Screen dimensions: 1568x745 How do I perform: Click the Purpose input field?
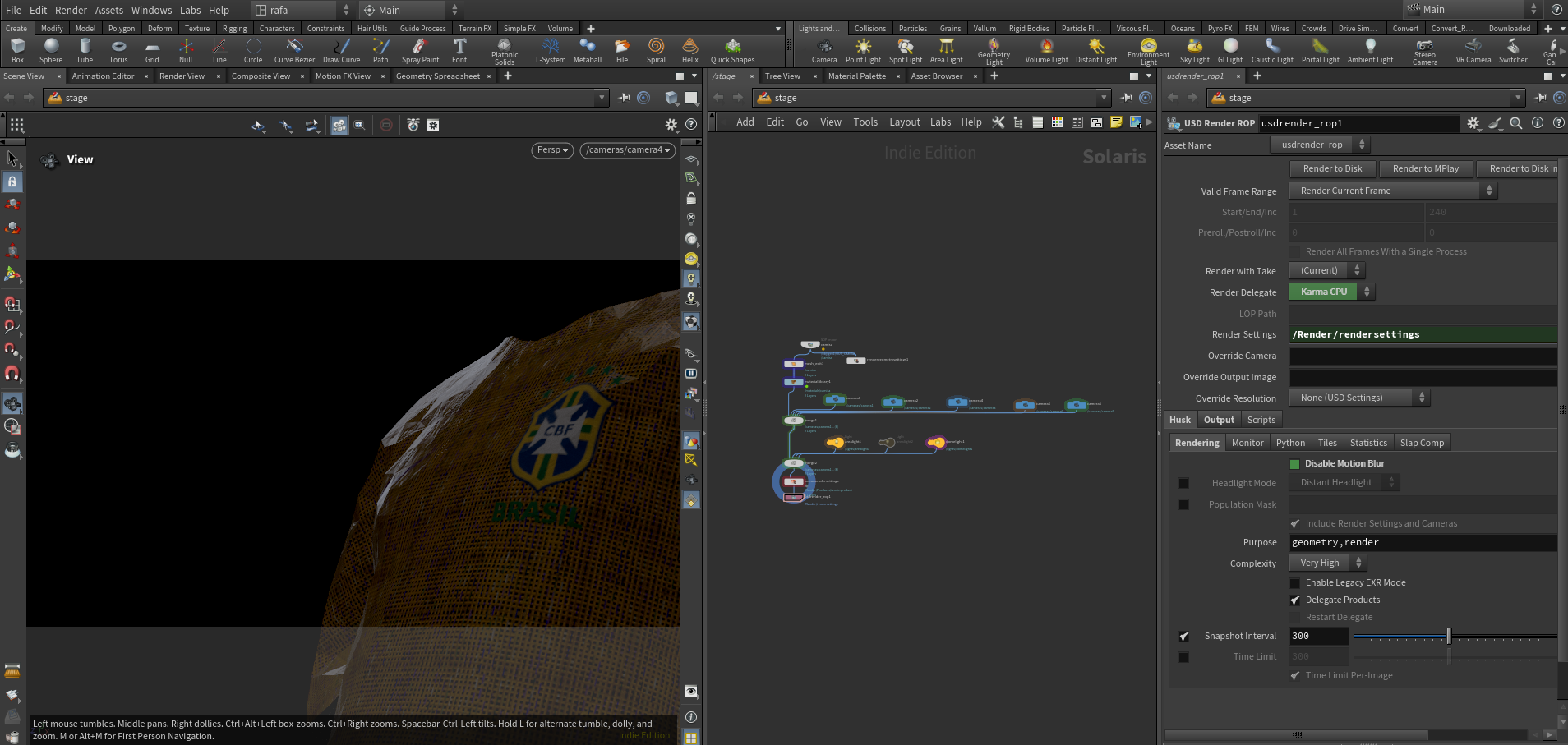pos(1423,543)
